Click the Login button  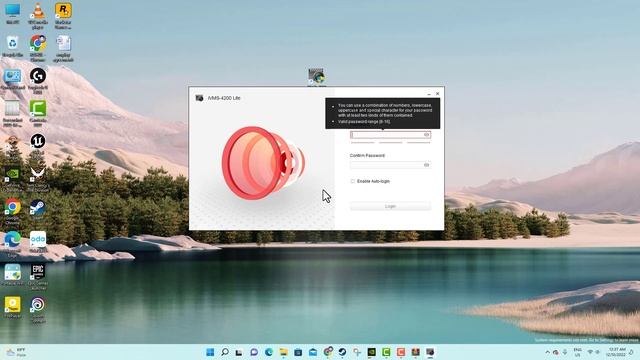click(x=390, y=206)
